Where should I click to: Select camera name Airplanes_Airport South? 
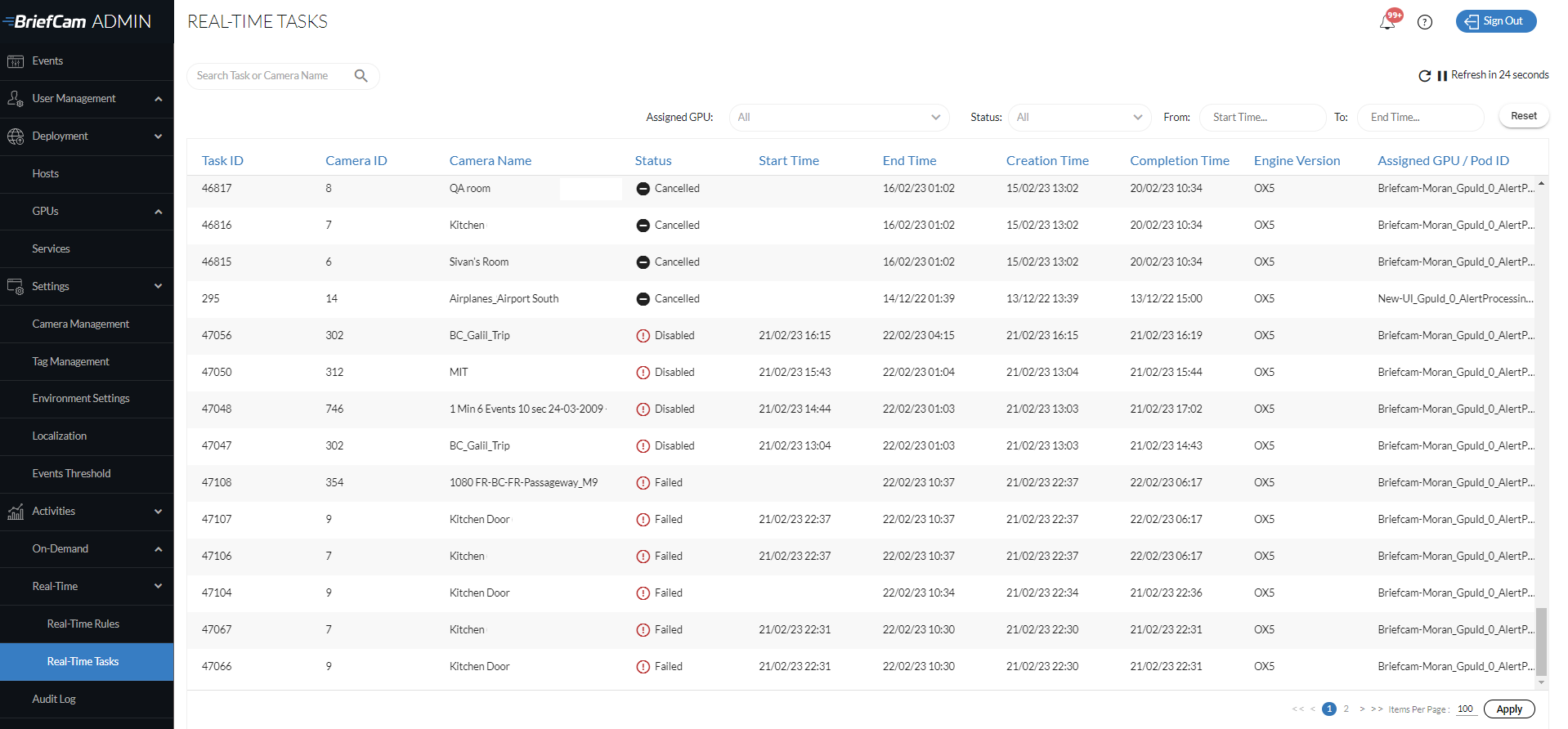tap(504, 299)
